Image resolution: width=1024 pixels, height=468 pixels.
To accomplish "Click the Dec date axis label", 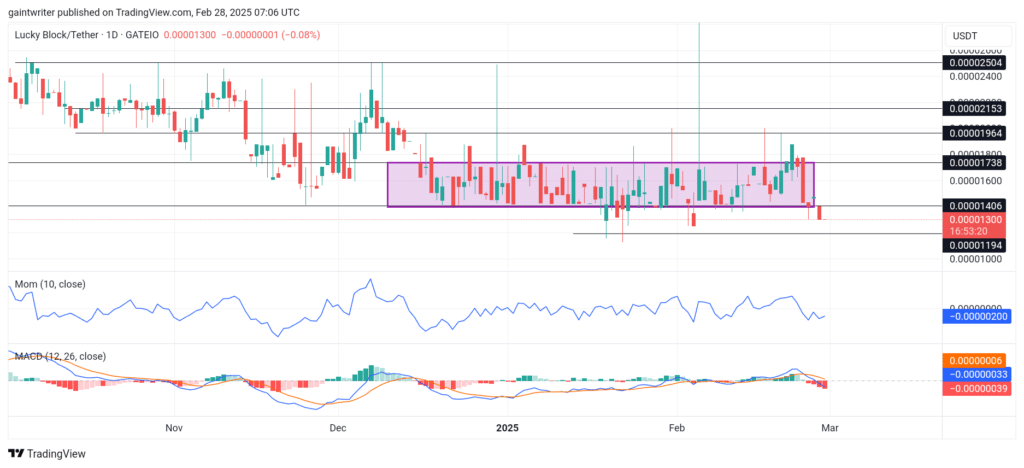I will coord(338,428).
